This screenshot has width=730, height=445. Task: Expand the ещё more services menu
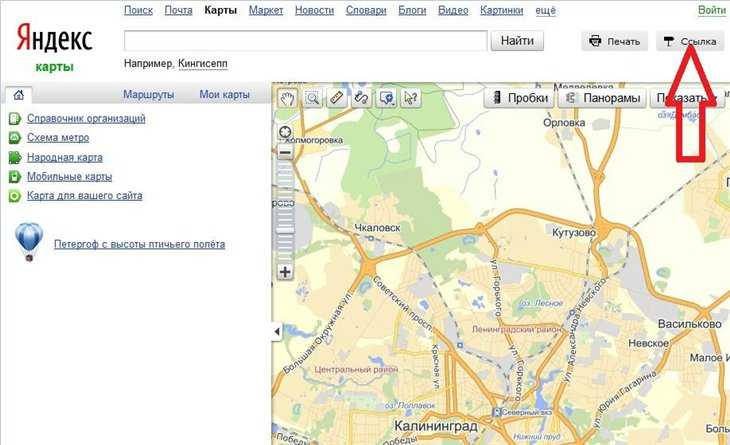point(546,10)
